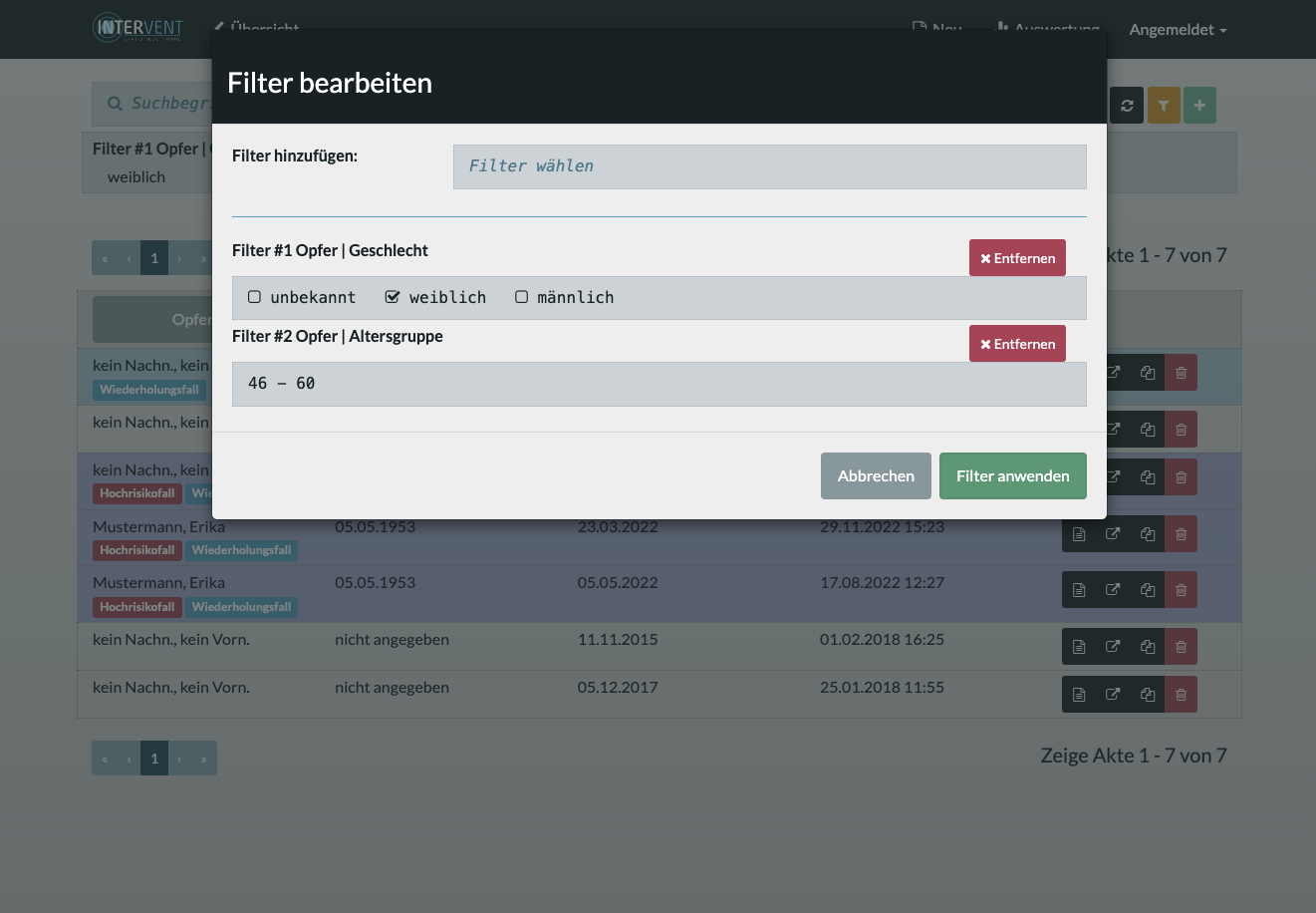Click copy icon in 29.11.2022 row

[1148, 534]
